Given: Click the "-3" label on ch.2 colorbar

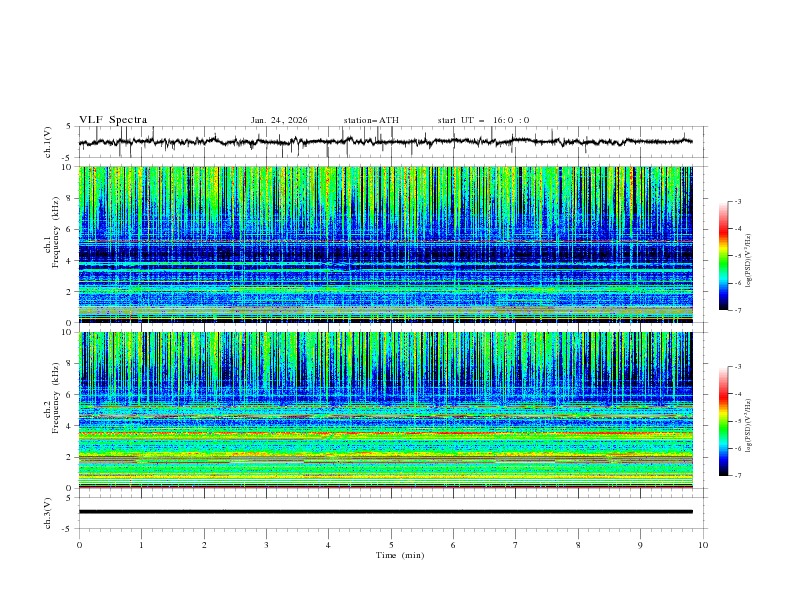Looking at the screenshot, I should (738, 367).
